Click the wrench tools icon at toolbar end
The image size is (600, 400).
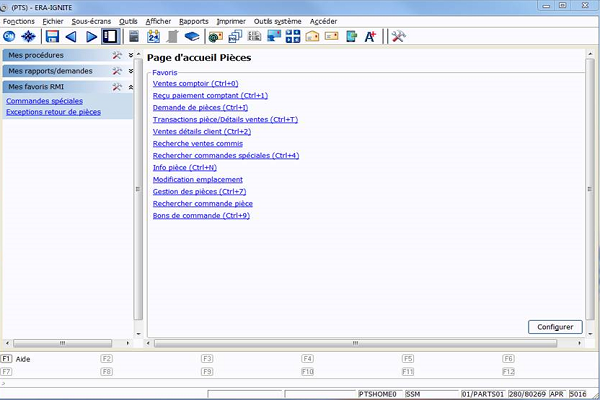tap(397, 36)
